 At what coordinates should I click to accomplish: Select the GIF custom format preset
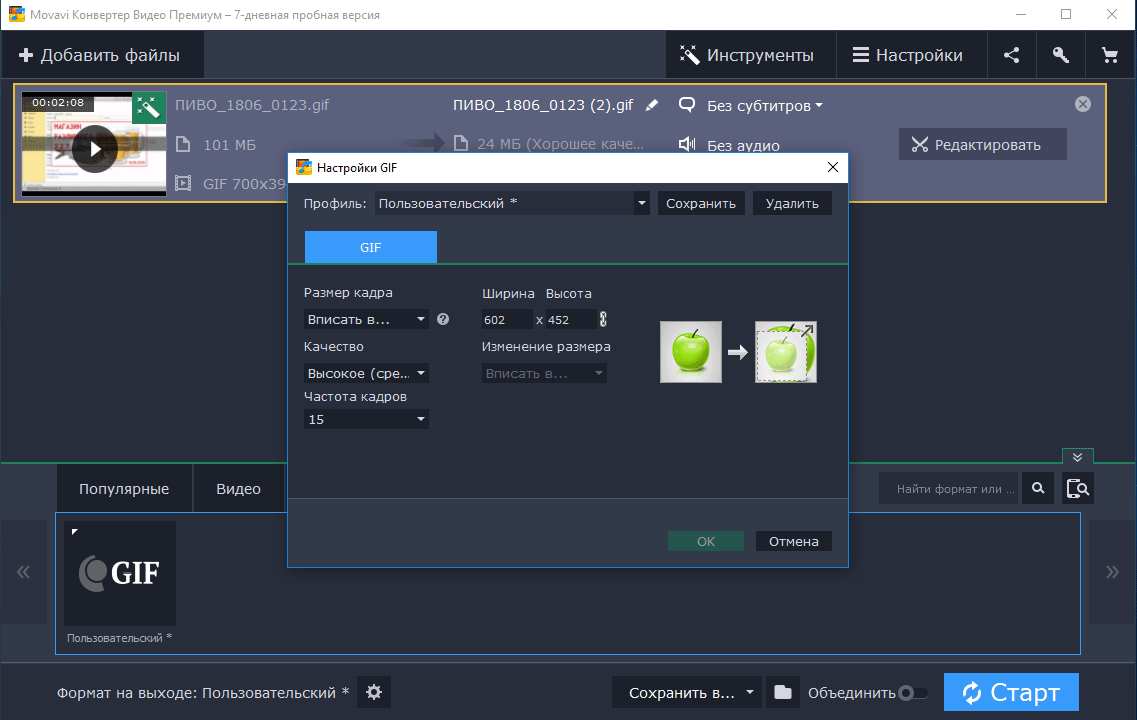[x=120, y=574]
